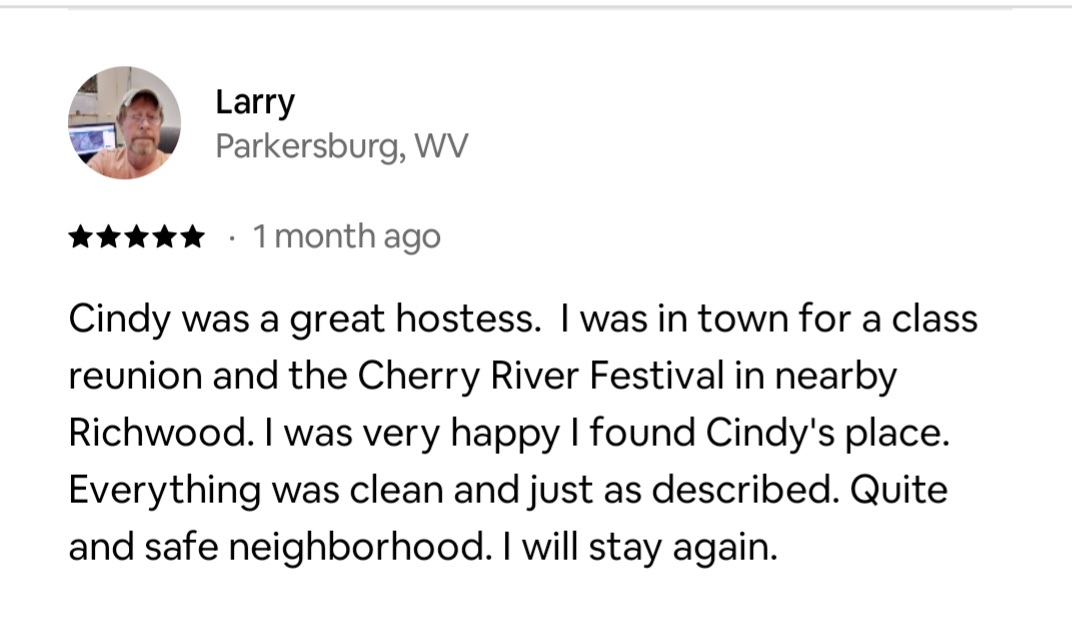
Task: Click the "1 month ago" timestamp
Action: point(346,237)
